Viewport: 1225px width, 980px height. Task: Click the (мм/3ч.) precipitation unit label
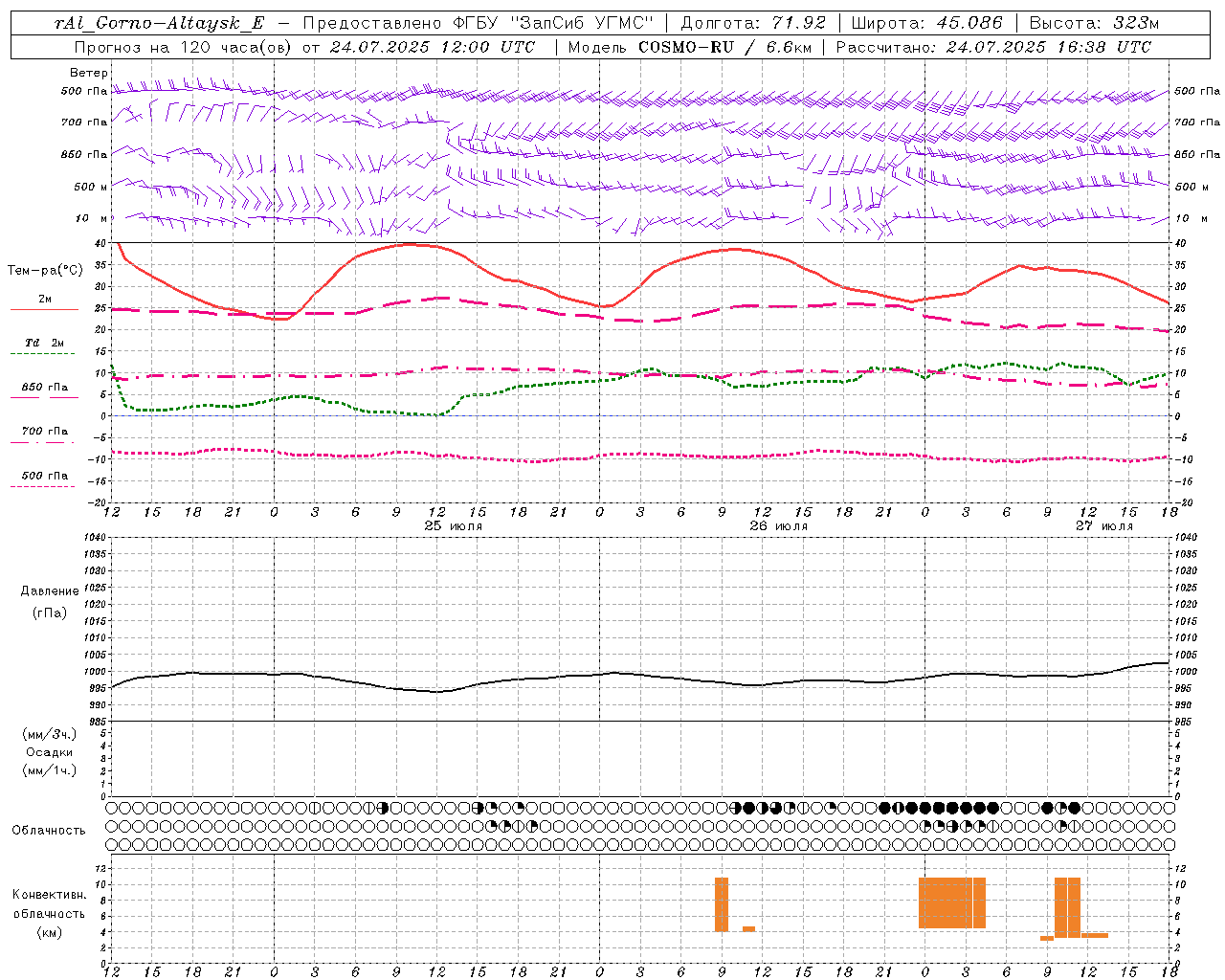(50, 734)
